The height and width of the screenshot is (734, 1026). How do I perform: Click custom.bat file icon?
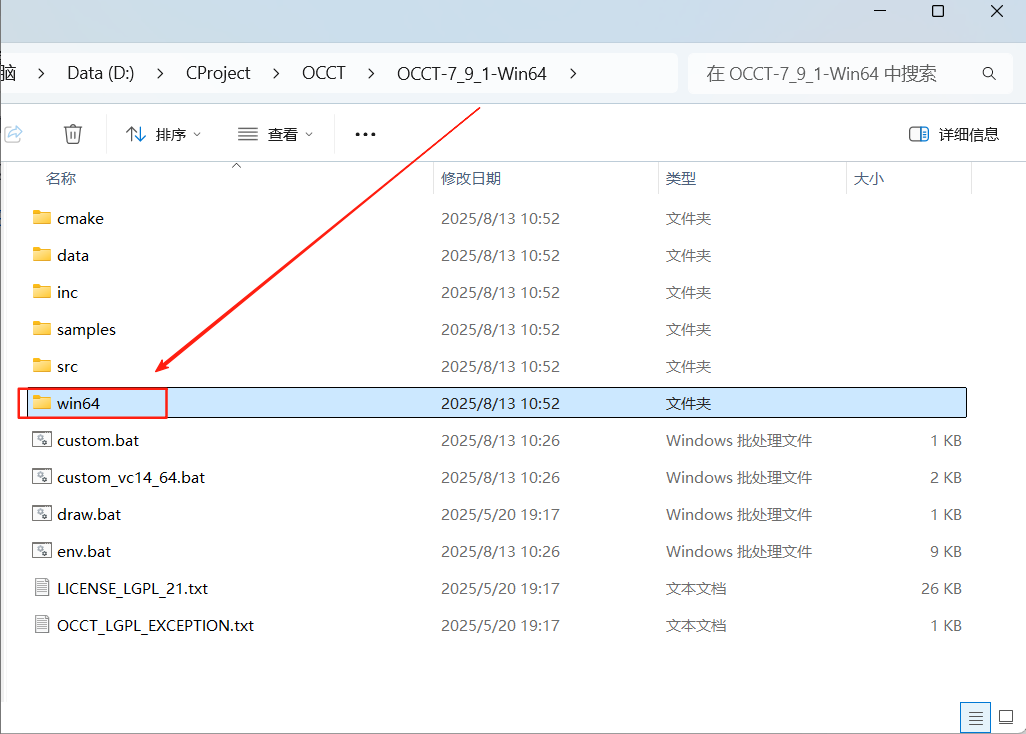[42, 440]
